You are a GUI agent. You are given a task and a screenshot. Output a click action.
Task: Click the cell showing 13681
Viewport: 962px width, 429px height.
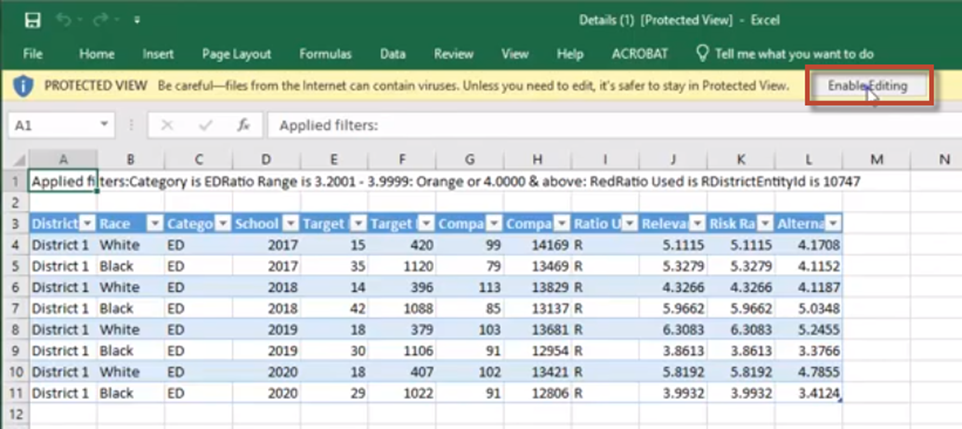(537, 330)
